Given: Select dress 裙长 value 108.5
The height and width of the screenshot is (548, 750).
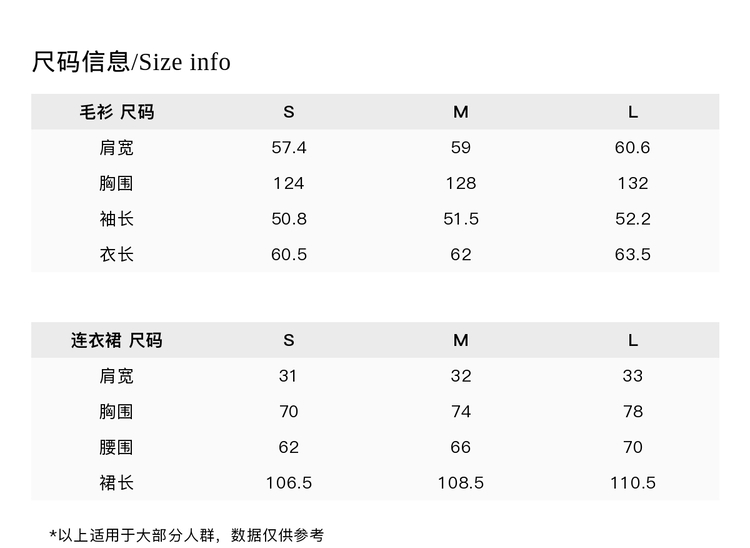Looking at the screenshot, I should tap(461, 483).
